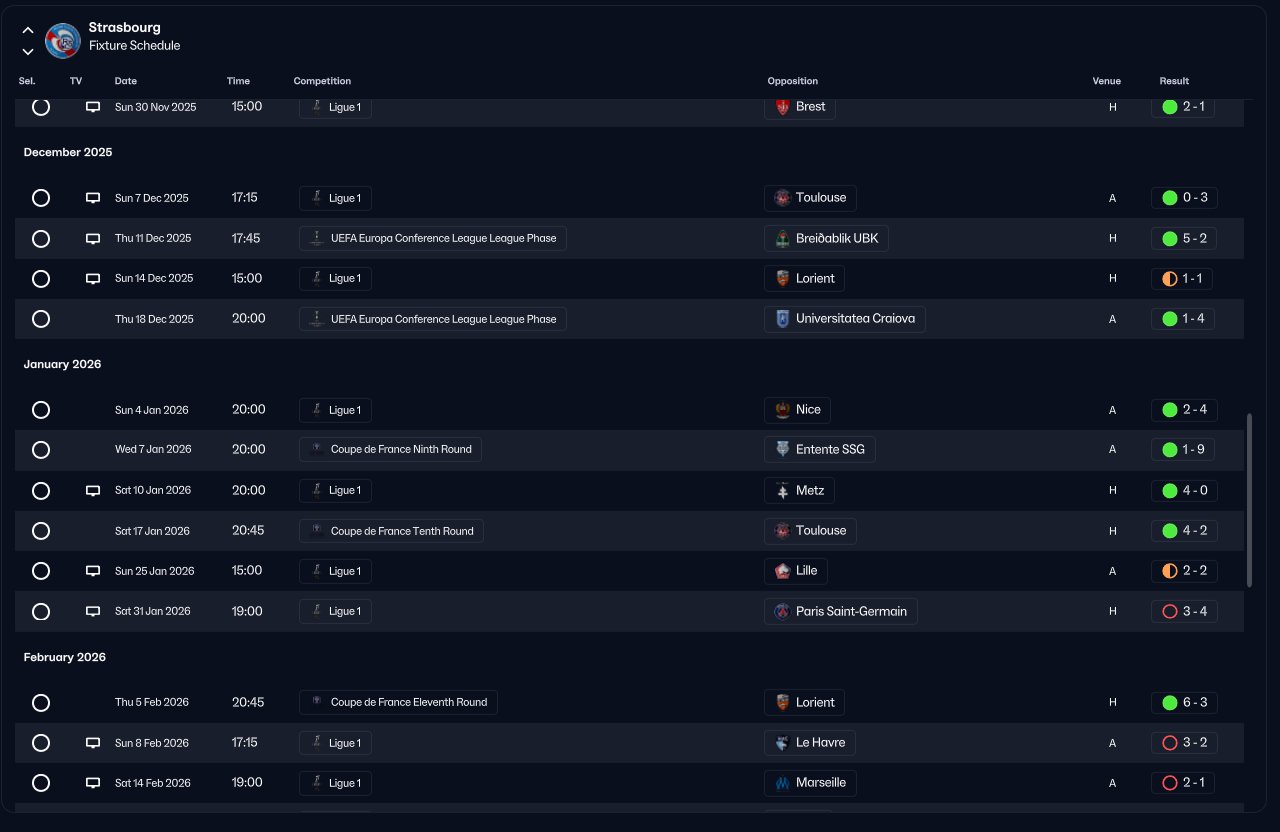Select the Paris Saint-Germain fixture radio button
This screenshot has width=1280, height=832.
coord(41,611)
